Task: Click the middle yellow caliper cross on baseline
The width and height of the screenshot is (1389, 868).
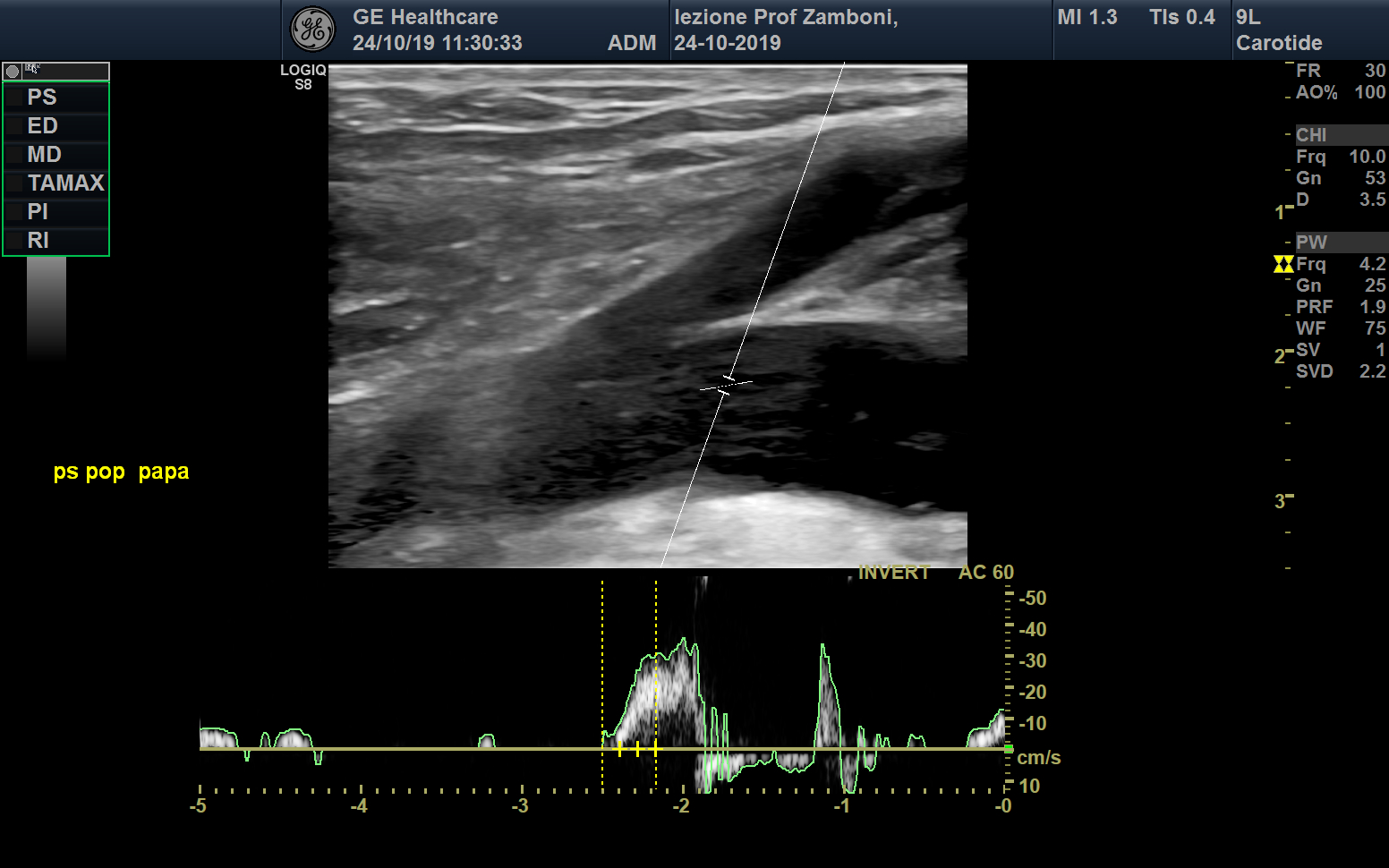Action: (x=637, y=748)
